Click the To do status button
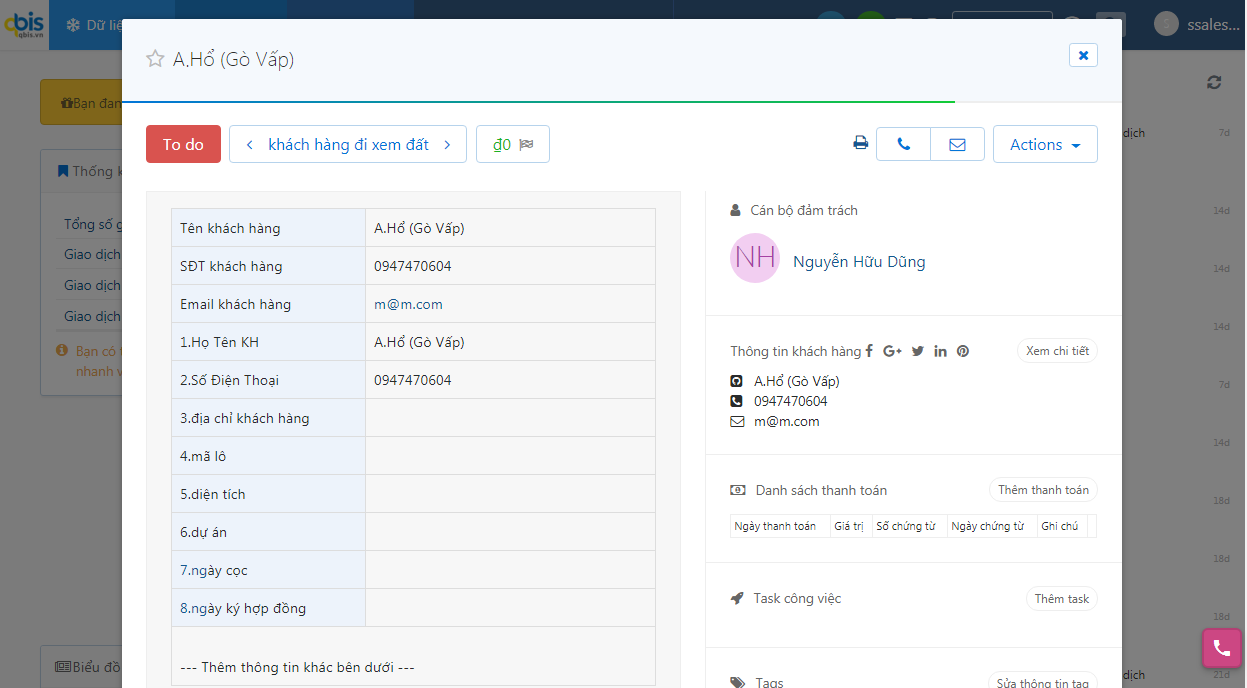Screen dimensions: 1247x688 183,144
